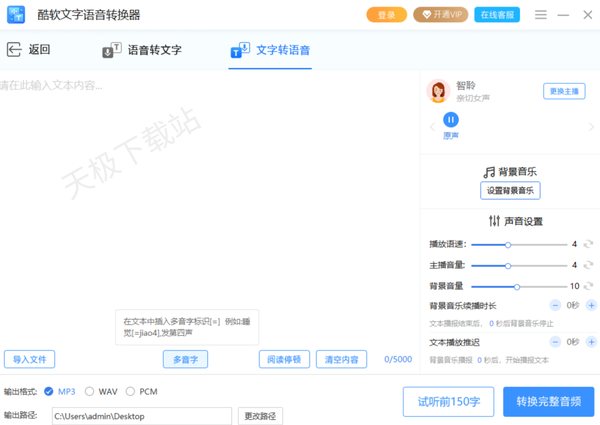Adjust the 播放语速 slider
Screen dimensions: 600x425
tap(508, 244)
